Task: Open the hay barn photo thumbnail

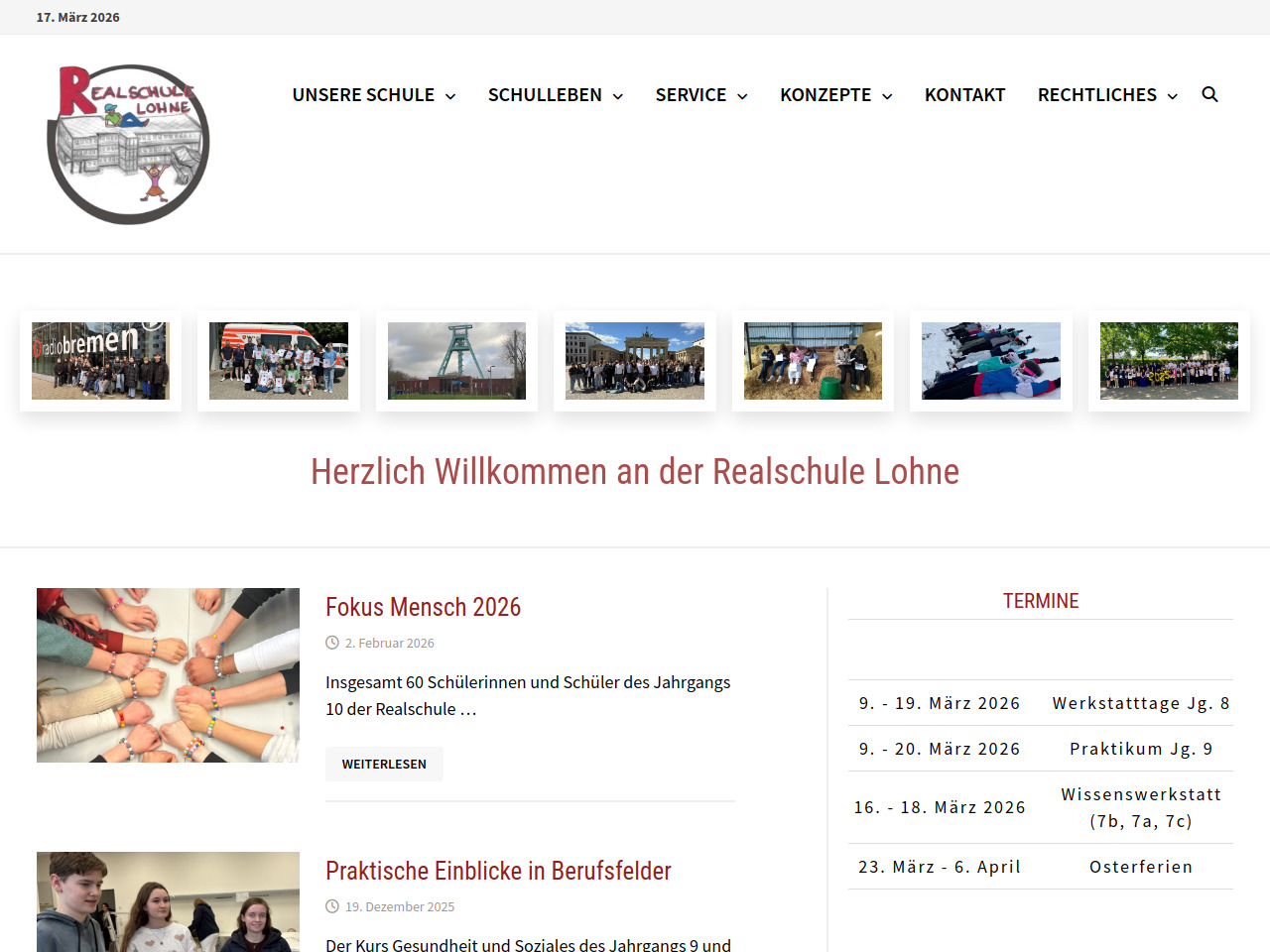Action: [813, 361]
